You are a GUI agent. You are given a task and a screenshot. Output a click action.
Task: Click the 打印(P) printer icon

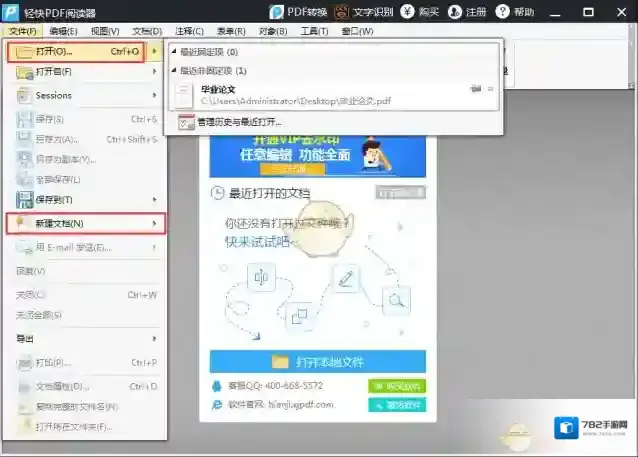click(24, 363)
